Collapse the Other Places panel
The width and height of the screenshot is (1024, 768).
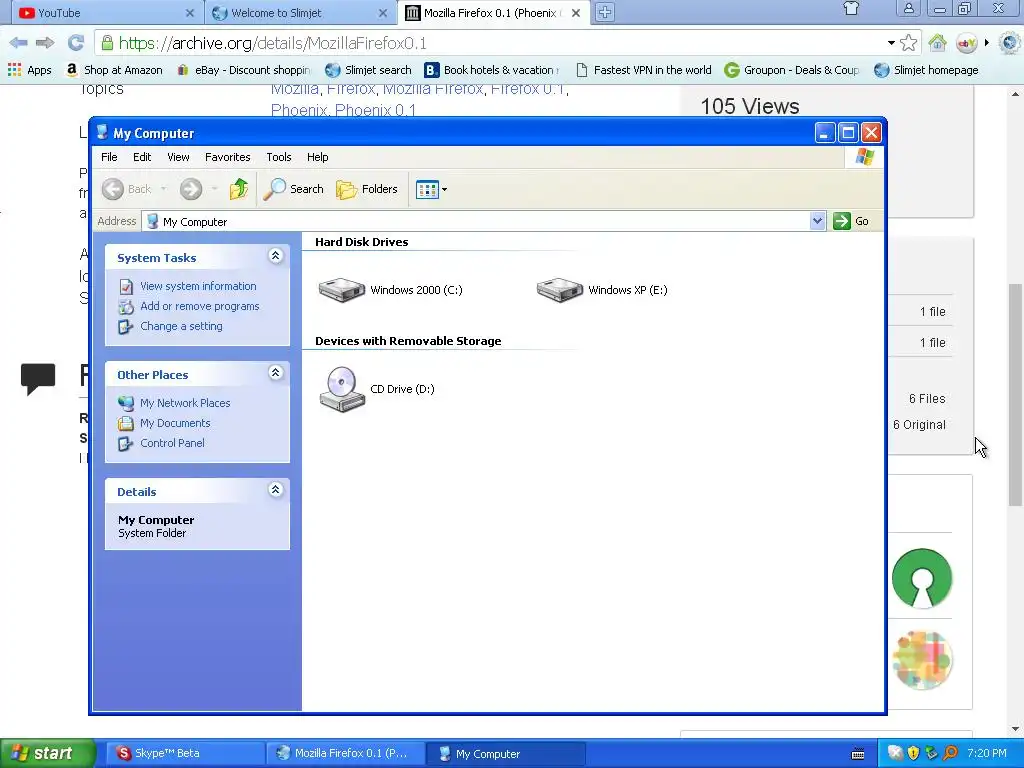[276, 373]
